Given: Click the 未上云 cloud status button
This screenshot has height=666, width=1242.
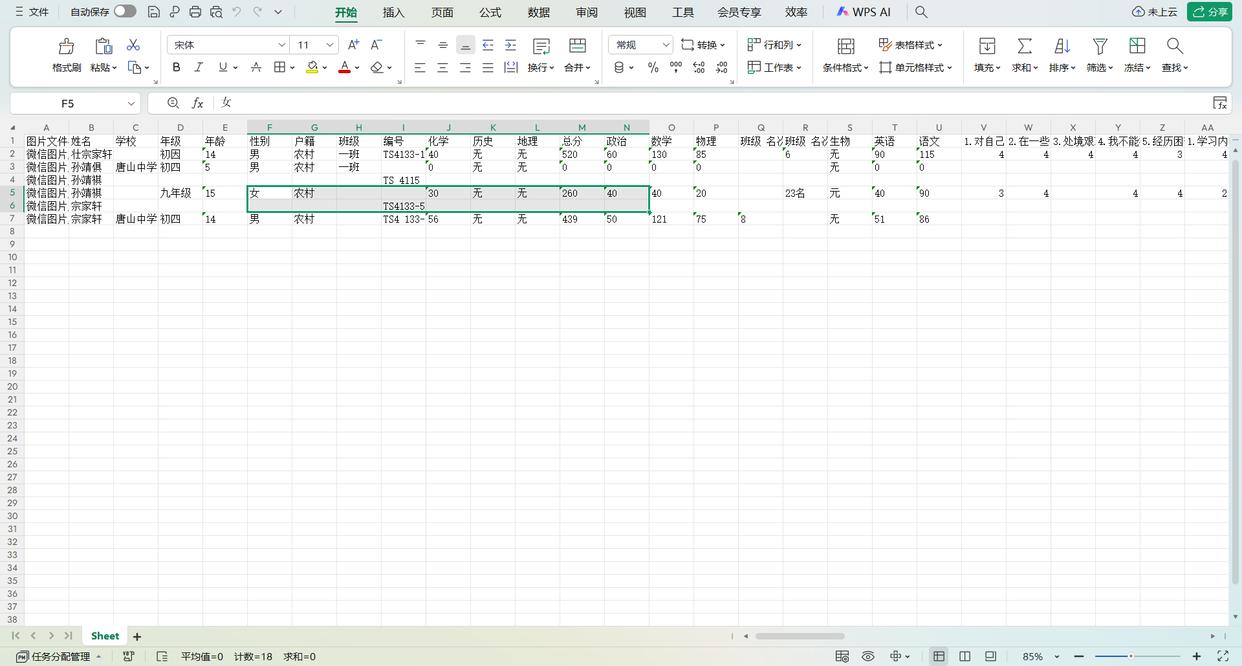Looking at the screenshot, I should pyautogui.click(x=1155, y=12).
